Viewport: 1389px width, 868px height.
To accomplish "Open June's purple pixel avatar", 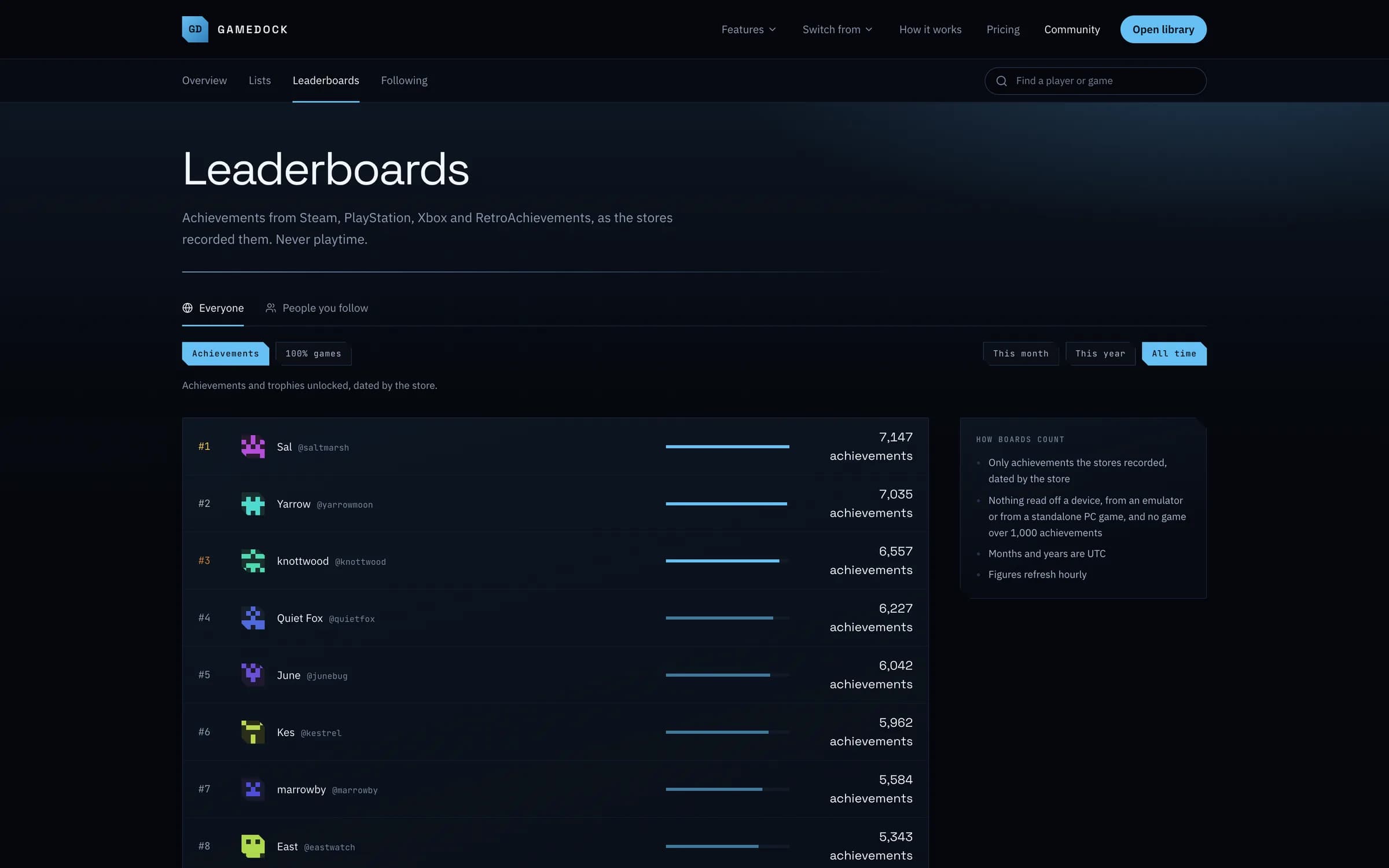I will (x=253, y=675).
